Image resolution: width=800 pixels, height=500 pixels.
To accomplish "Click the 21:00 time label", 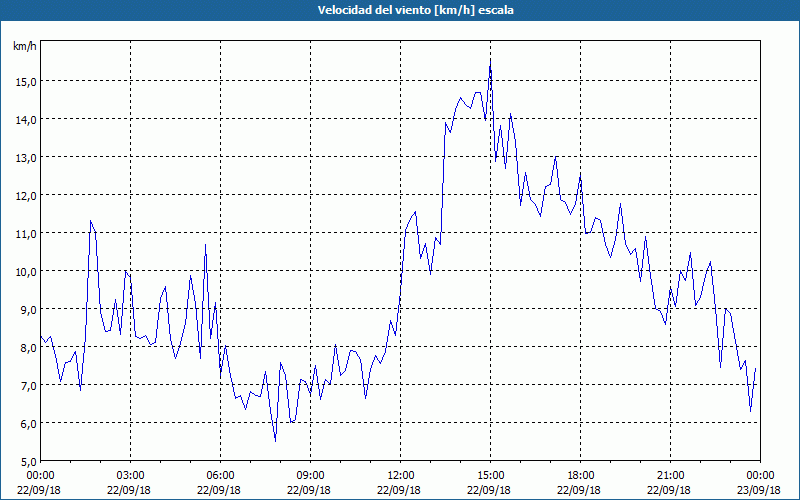I will pos(670,476).
